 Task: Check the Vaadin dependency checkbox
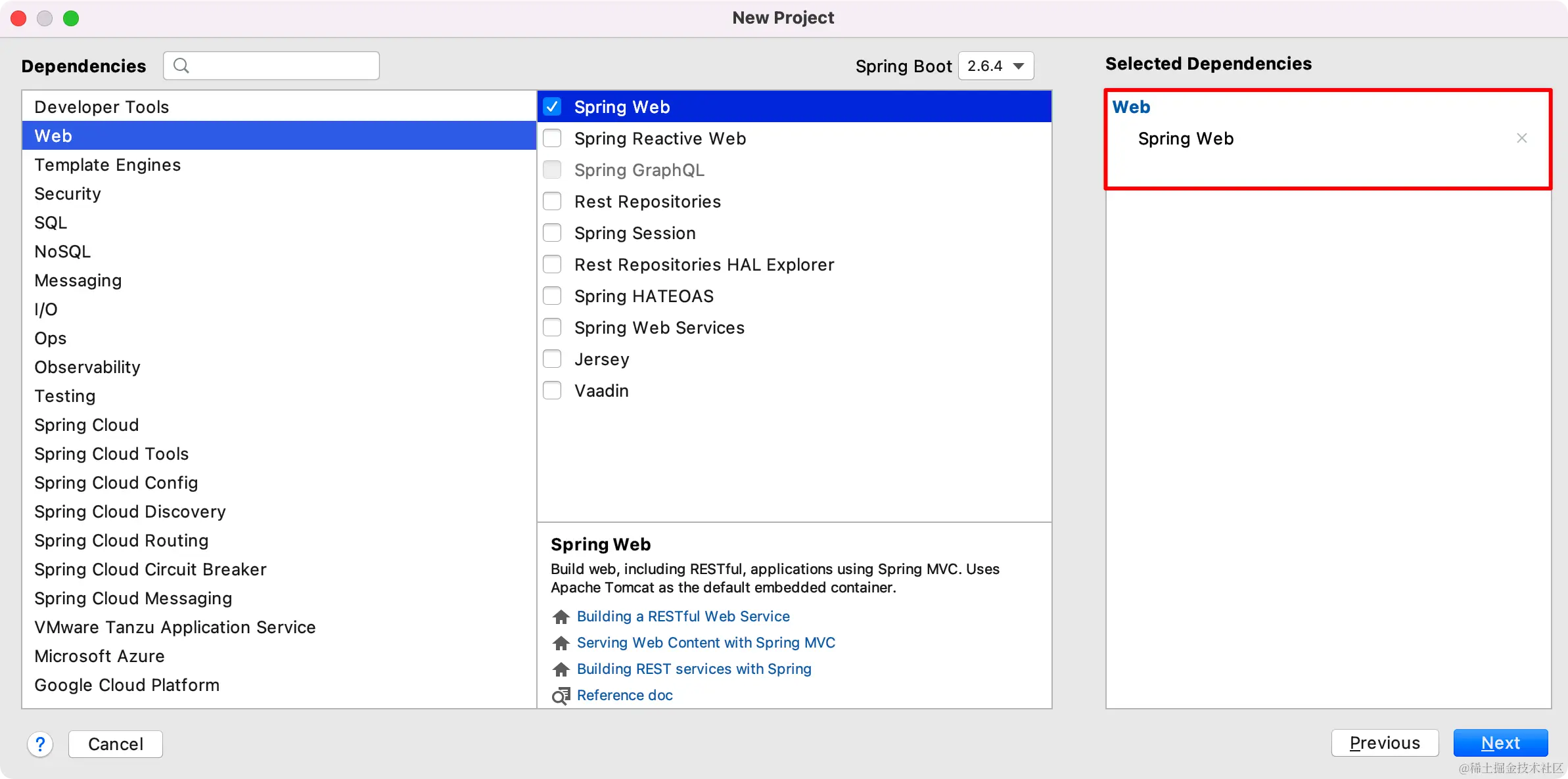(553, 391)
